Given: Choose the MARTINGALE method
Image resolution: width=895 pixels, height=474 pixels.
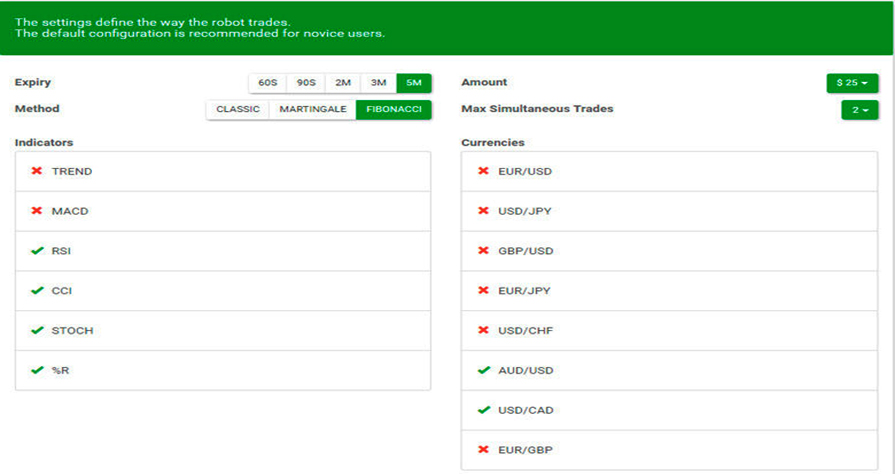Looking at the screenshot, I should tap(312, 109).
